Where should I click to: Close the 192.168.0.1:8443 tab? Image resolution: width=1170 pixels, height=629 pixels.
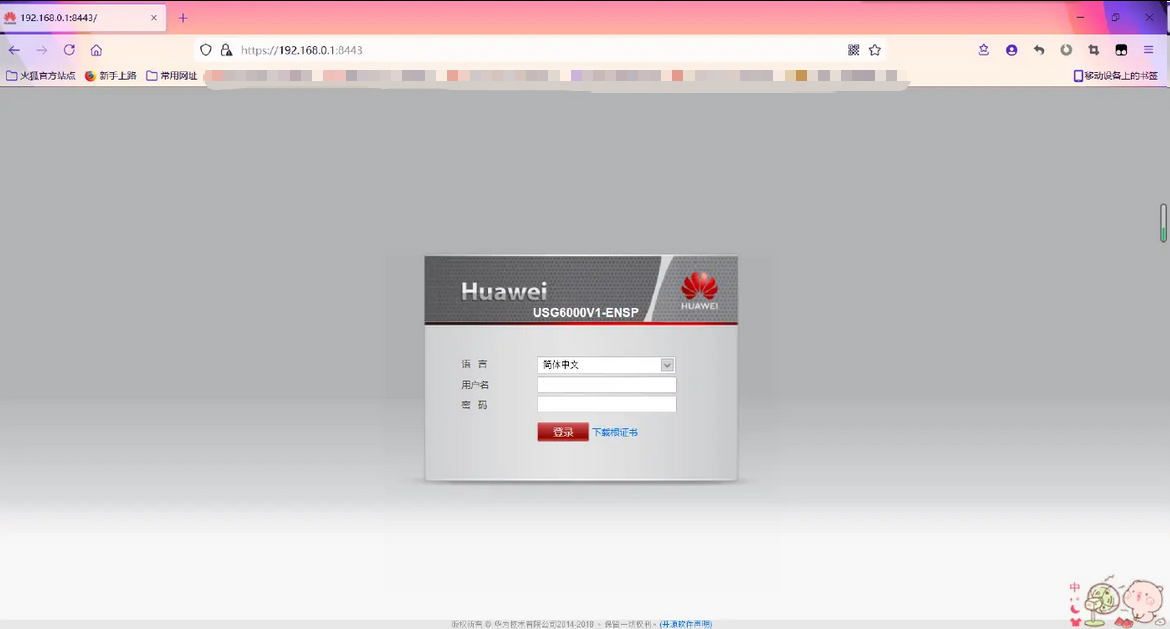coord(154,18)
